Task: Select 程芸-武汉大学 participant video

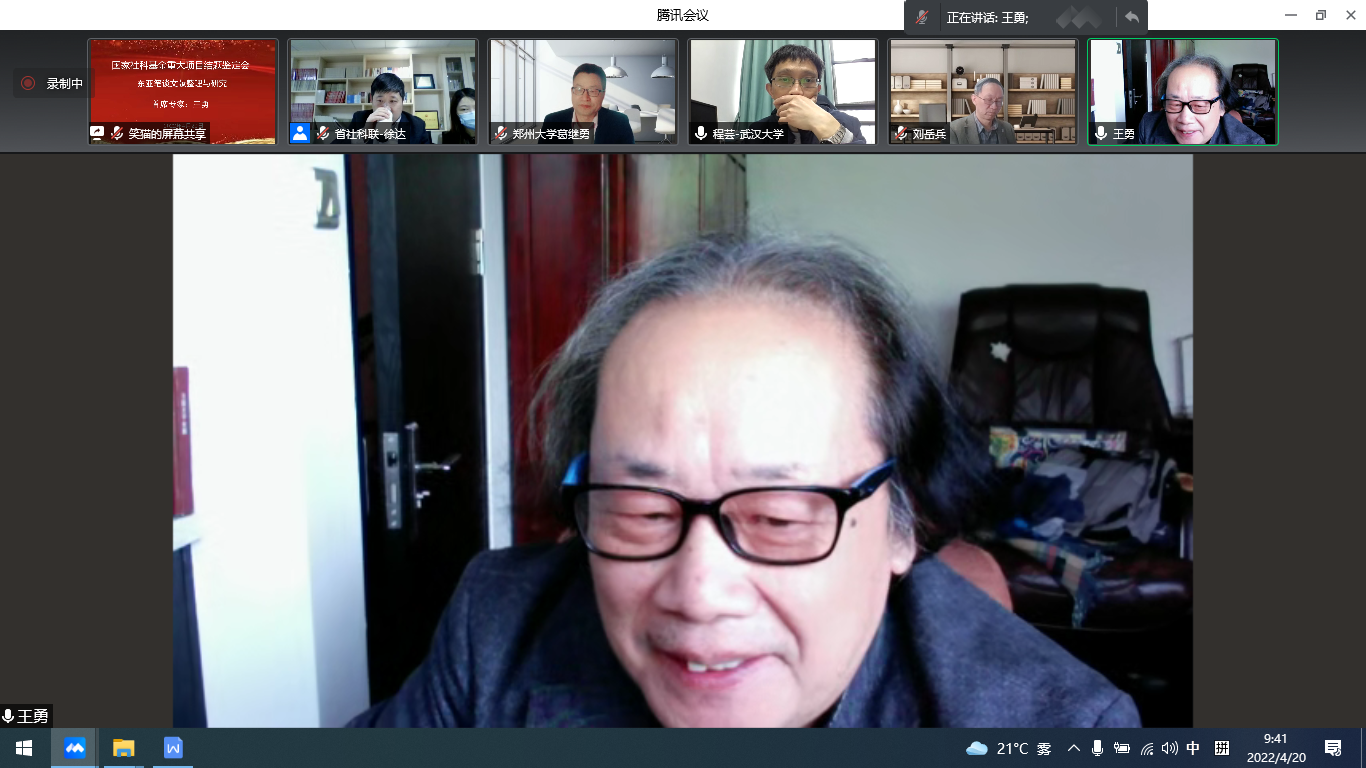Action: coord(783,91)
